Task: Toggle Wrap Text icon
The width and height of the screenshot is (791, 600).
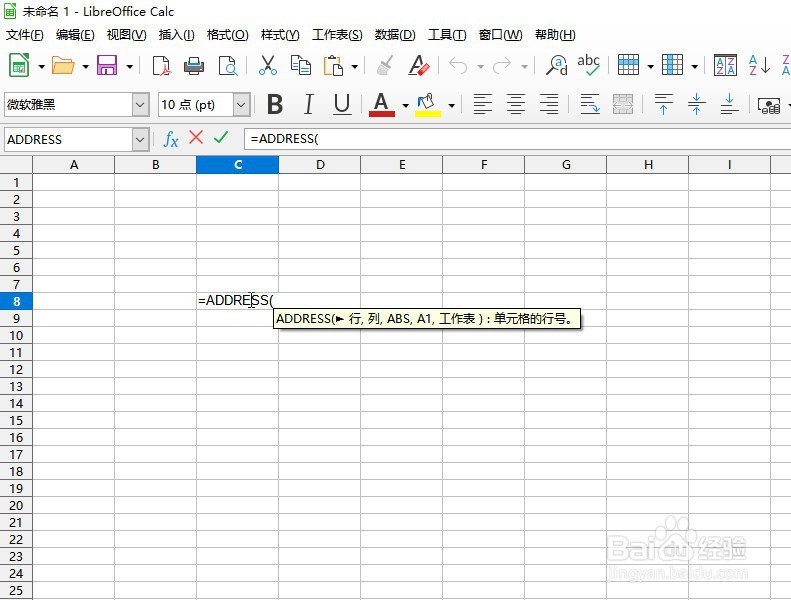Action: pos(590,105)
